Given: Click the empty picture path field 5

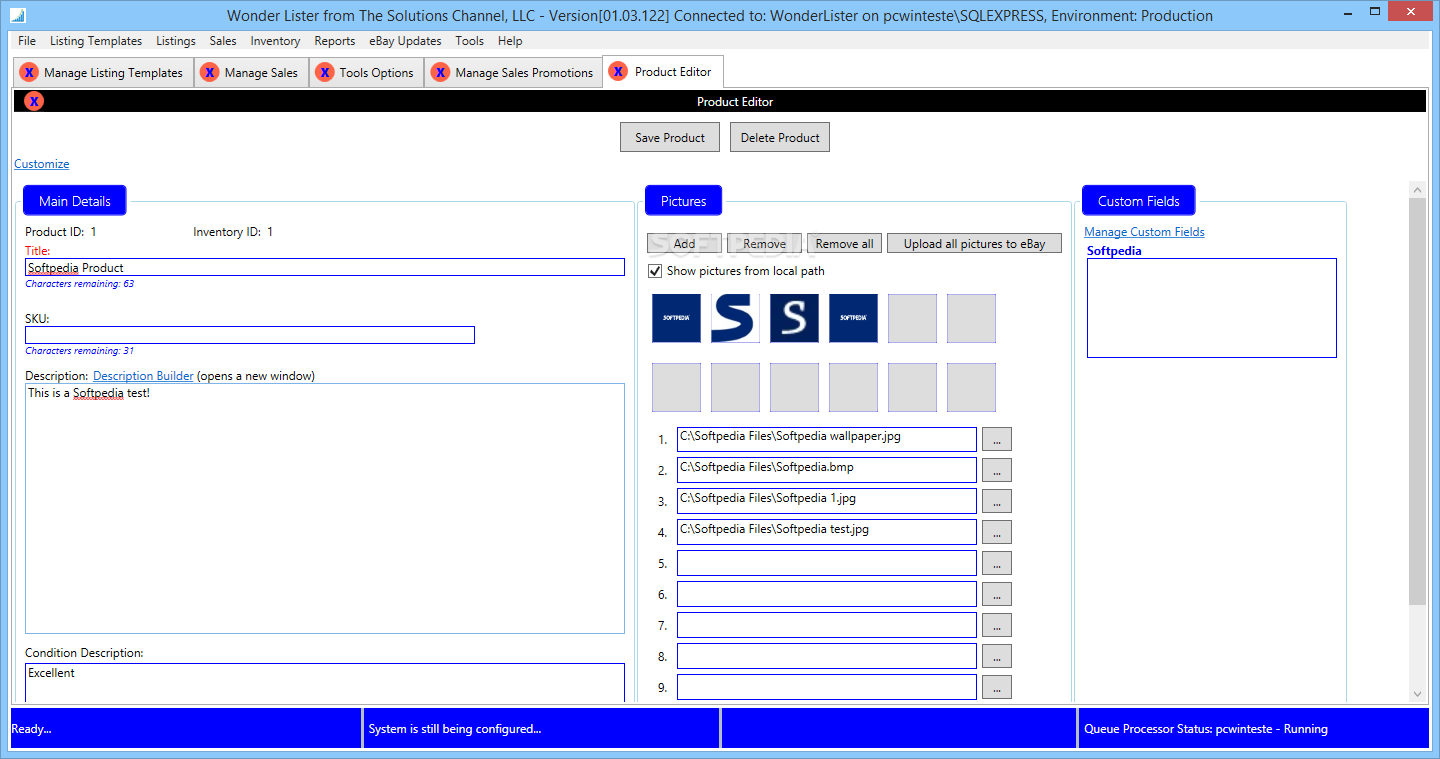Looking at the screenshot, I should click(x=827, y=563).
